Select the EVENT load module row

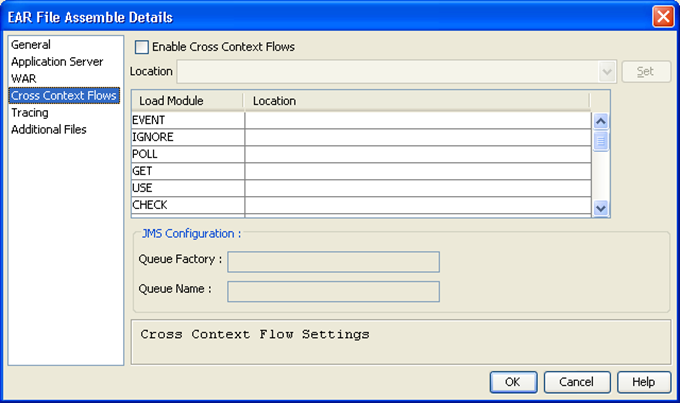coord(187,120)
